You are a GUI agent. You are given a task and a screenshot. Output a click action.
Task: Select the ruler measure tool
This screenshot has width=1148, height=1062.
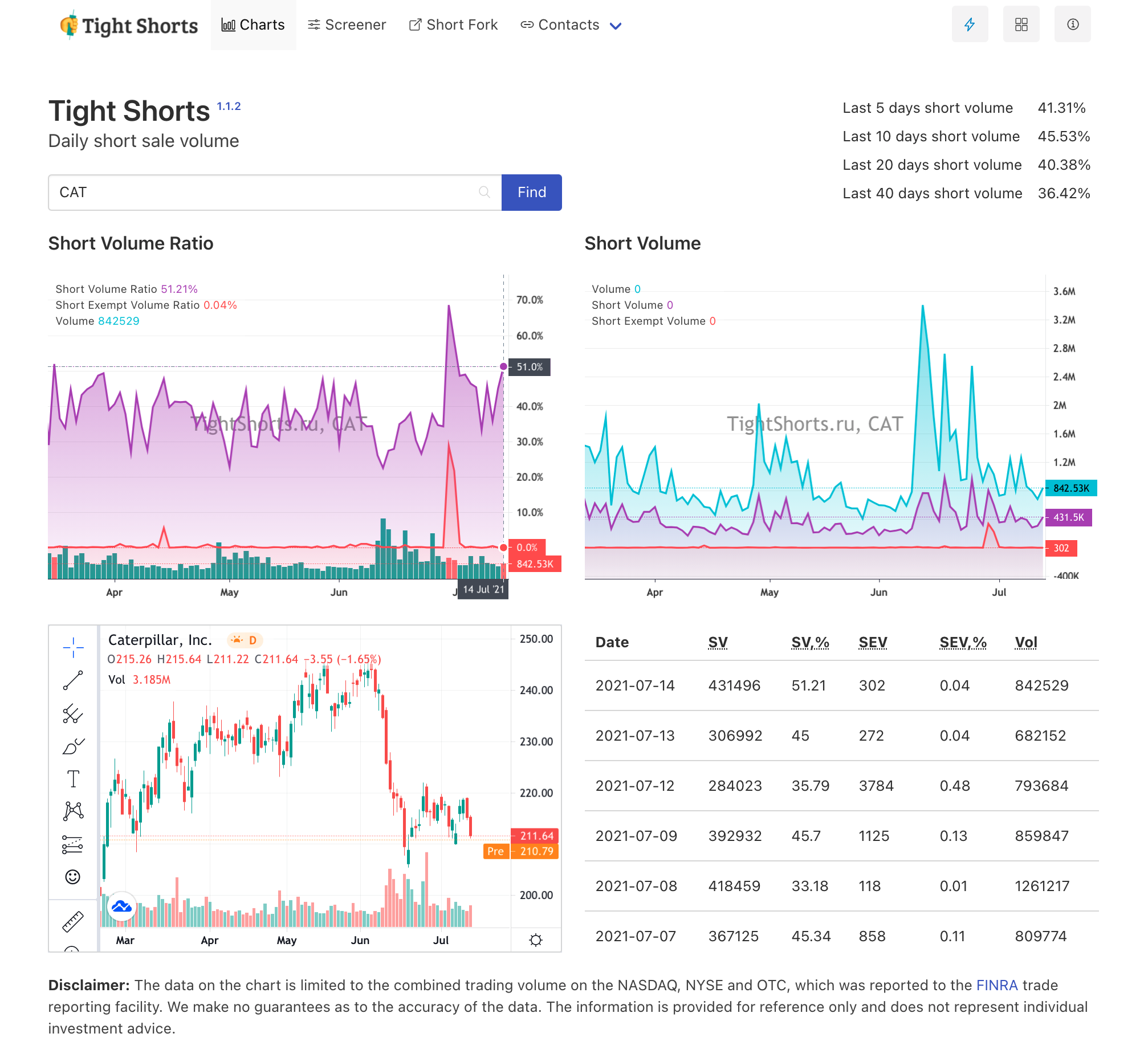tap(73, 921)
